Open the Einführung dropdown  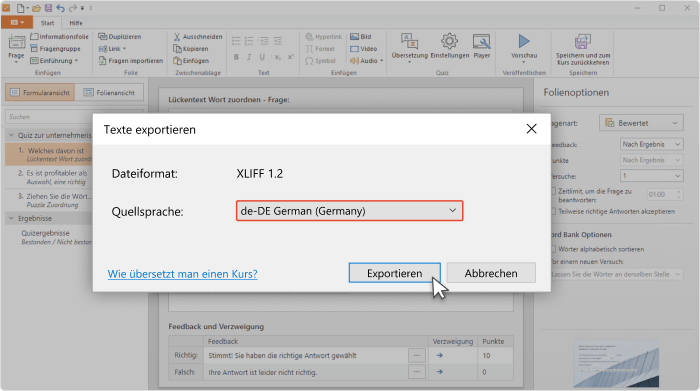pyautogui.click(x=54, y=61)
